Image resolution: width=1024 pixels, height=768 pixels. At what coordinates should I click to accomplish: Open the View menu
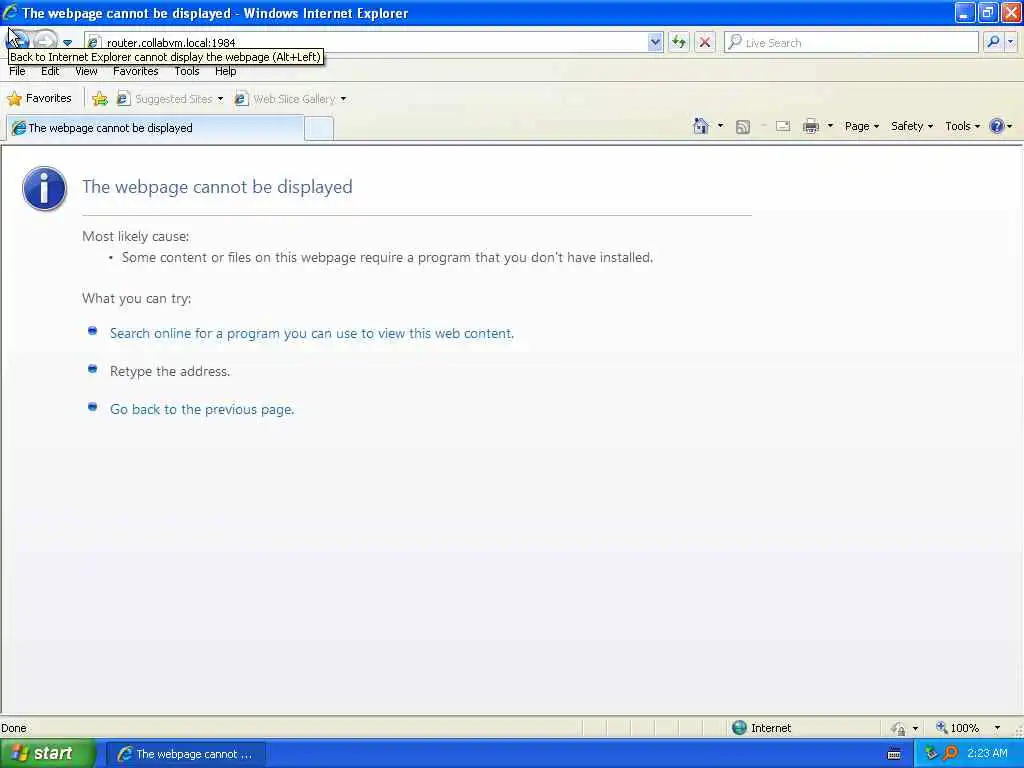pyautogui.click(x=86, y=71)
